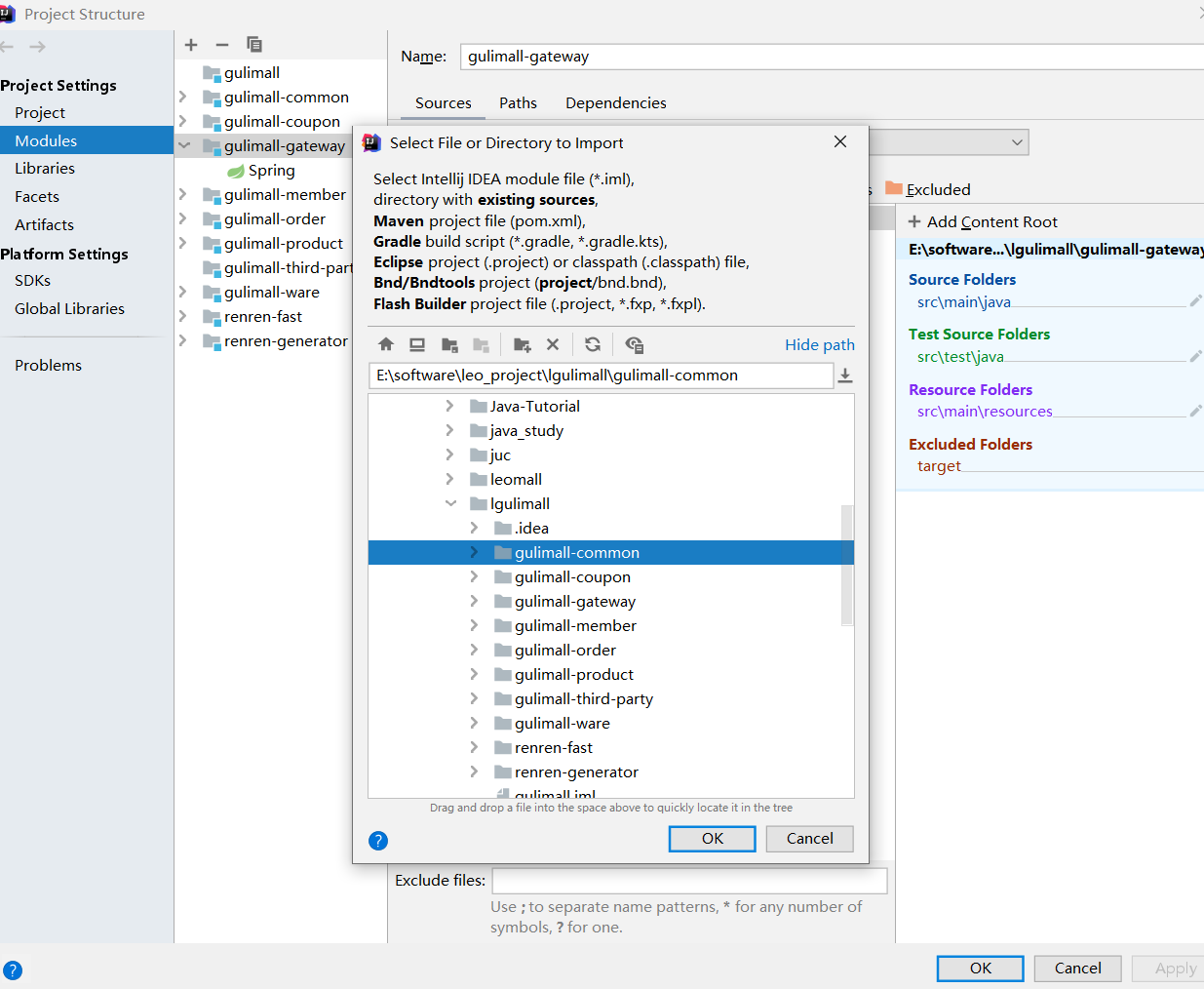1204x989 pixels.
Task: Collapse gulimall-gateway module node
Action: 183,145
